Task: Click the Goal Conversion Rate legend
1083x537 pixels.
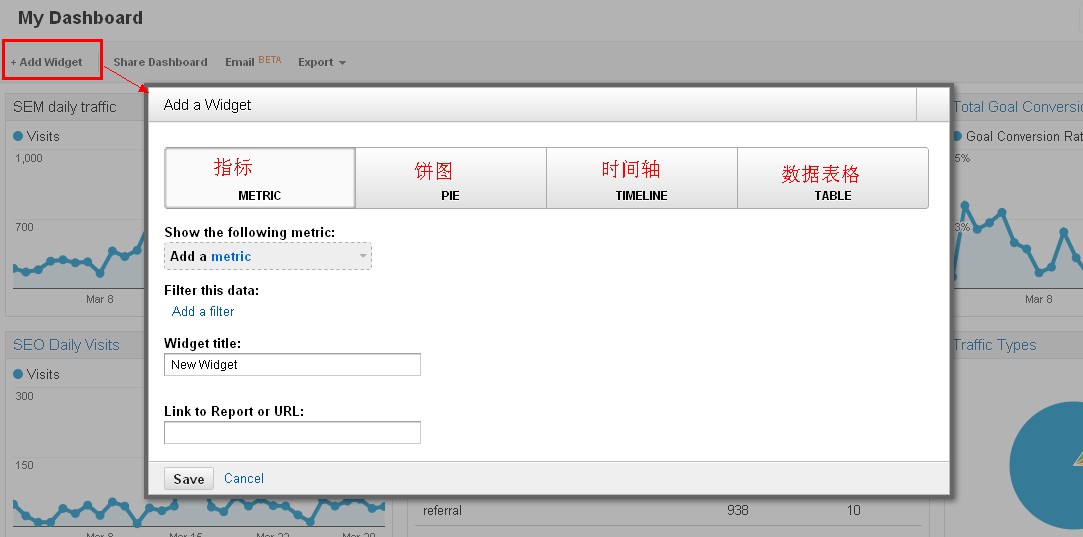Action: (1017, 136)
